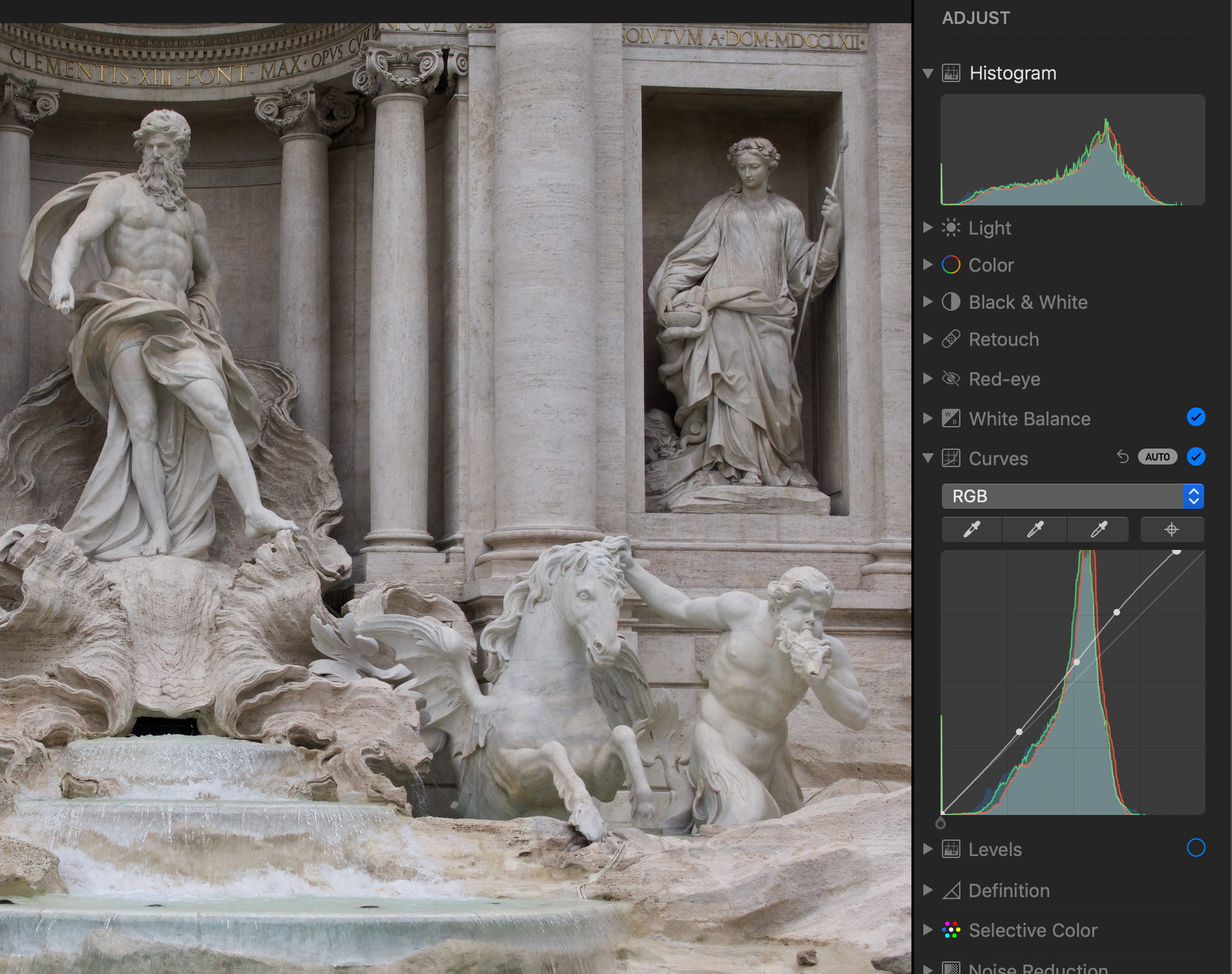This screenshot has height=974, width=1232.
Task: Click the upper-middle curve control point
Action: (x=1117, y=612)
